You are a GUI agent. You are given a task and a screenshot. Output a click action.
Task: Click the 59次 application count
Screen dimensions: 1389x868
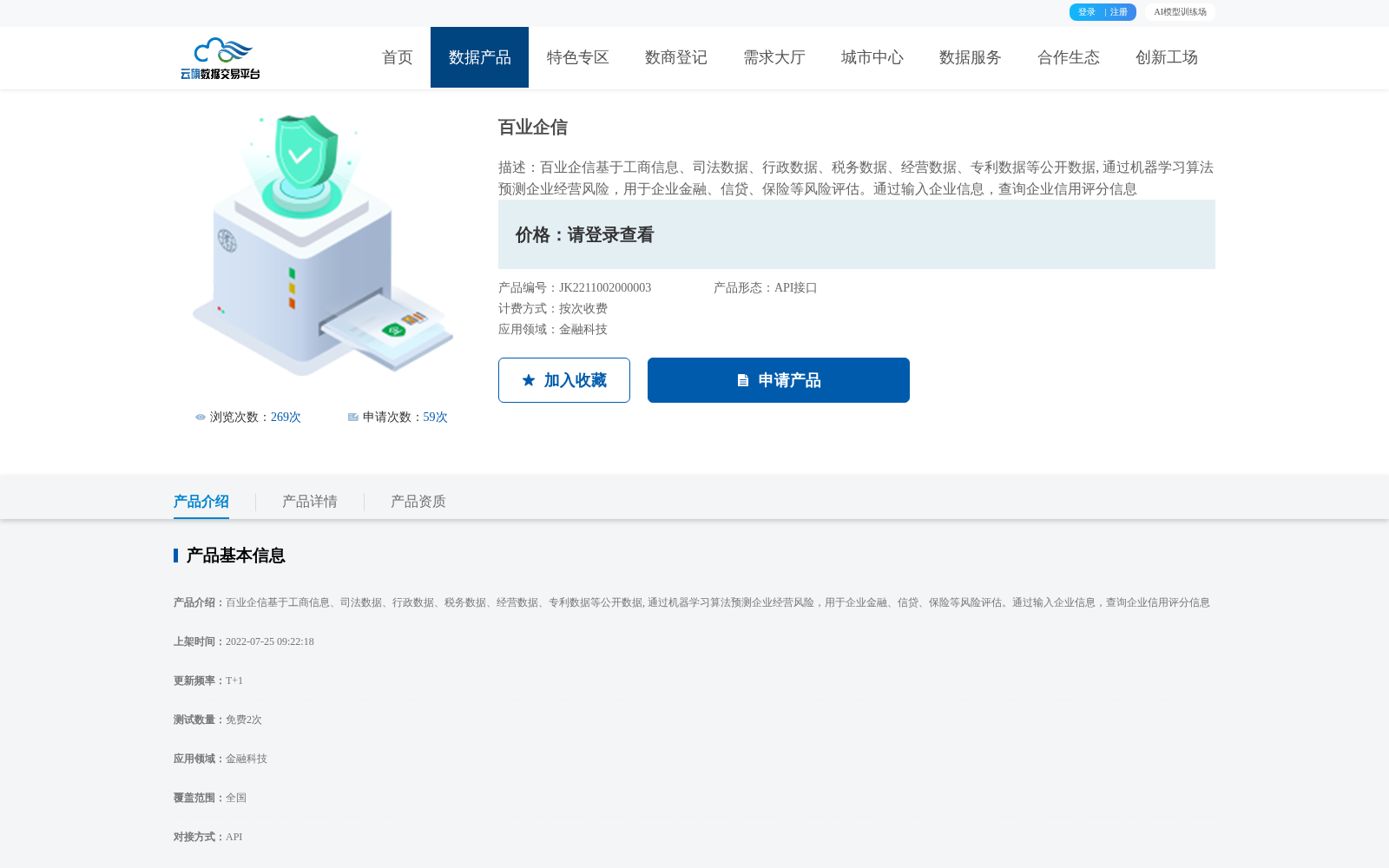[x=436, y=418]
